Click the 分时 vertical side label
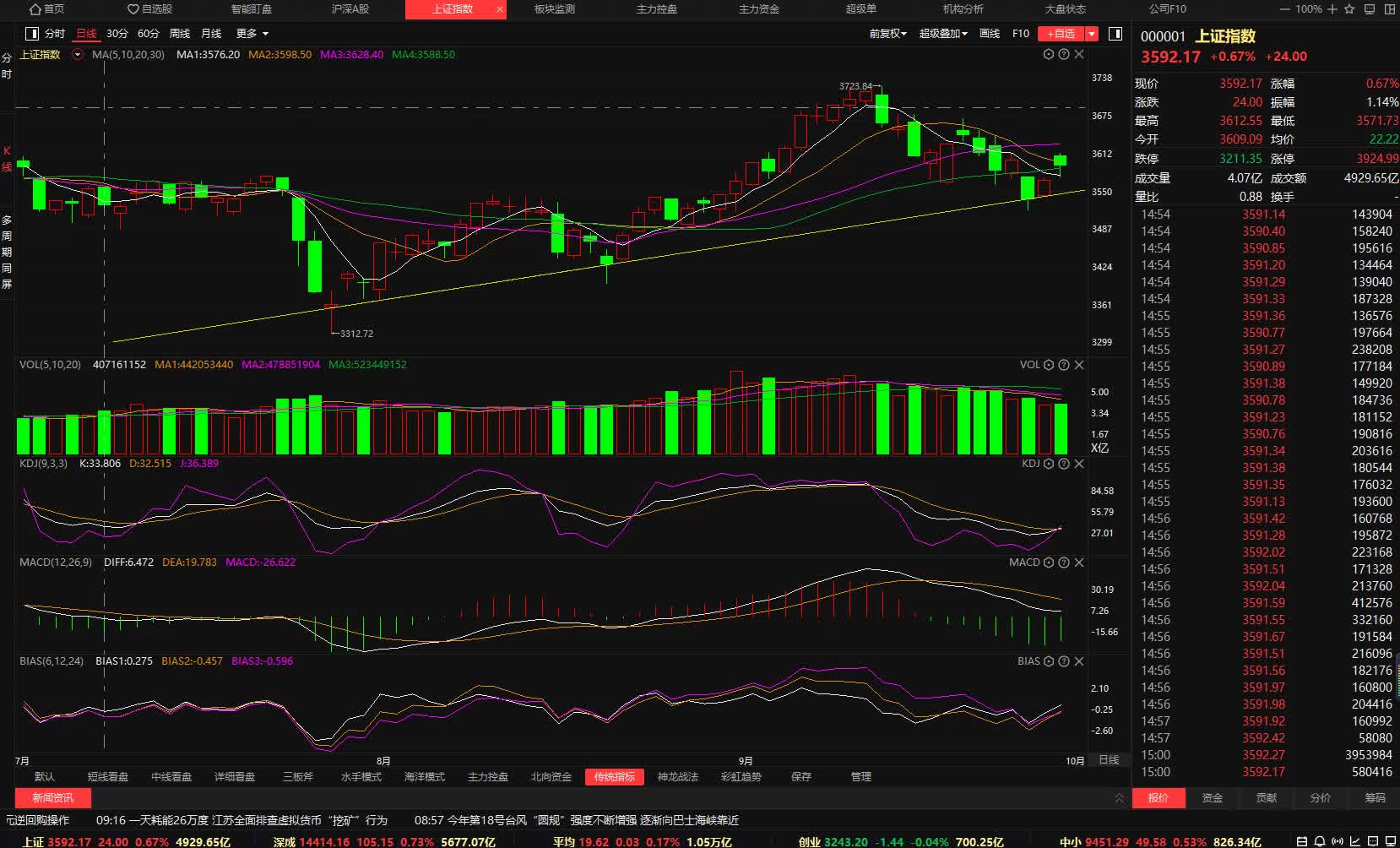 (7, 66)
